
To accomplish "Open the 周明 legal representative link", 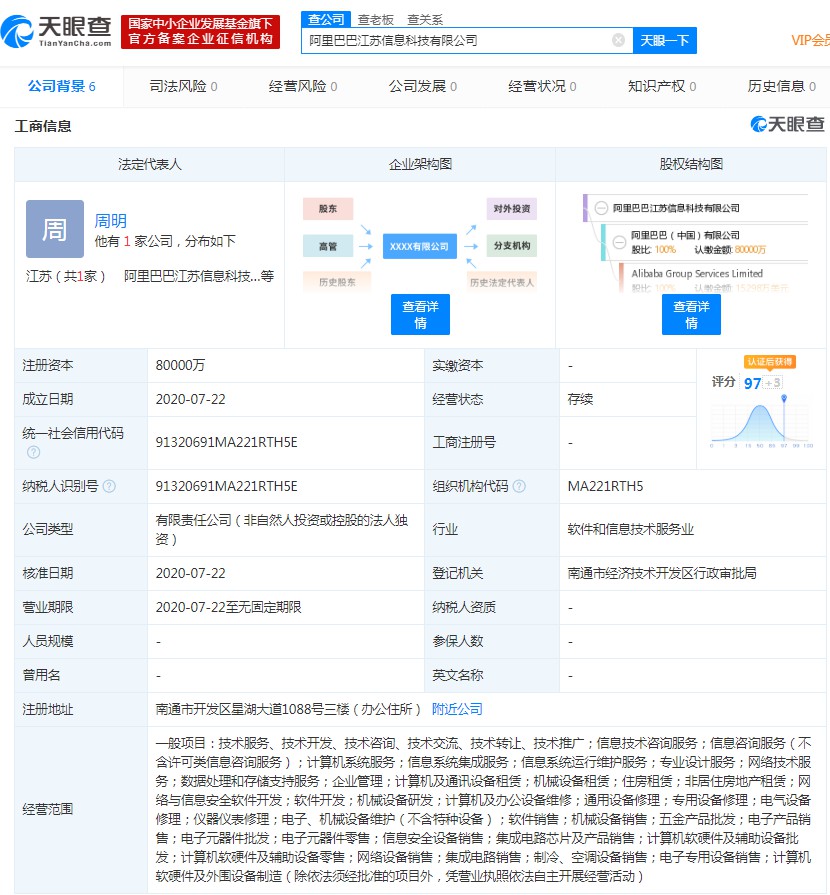I will pyautogui.click(x=111, y=221).
